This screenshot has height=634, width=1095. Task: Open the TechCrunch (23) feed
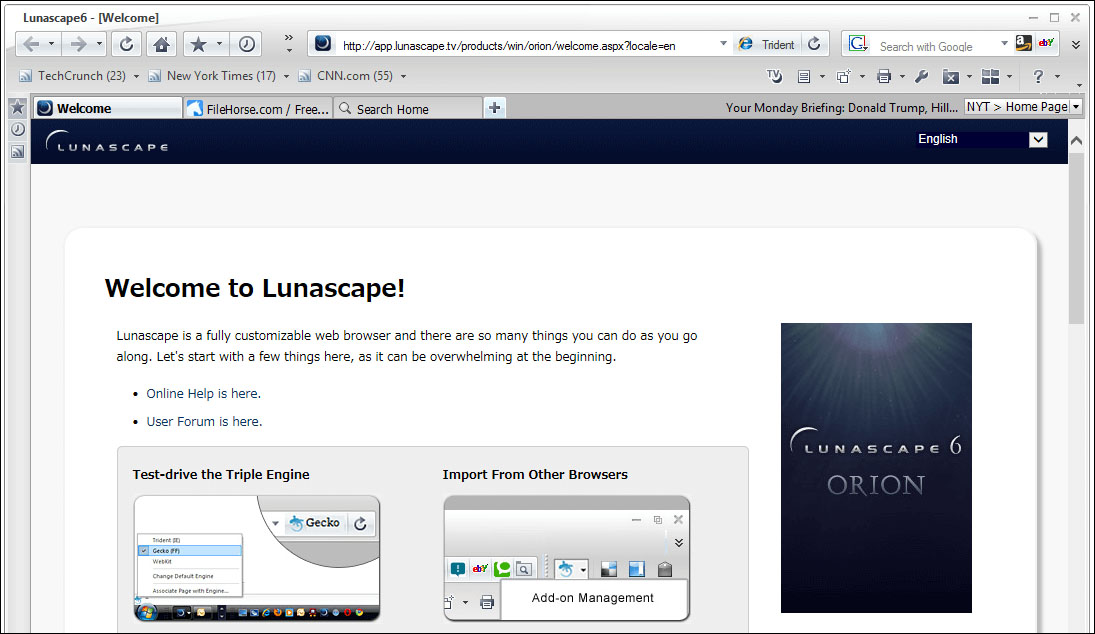pyautogui.click(x=73, y=76)
